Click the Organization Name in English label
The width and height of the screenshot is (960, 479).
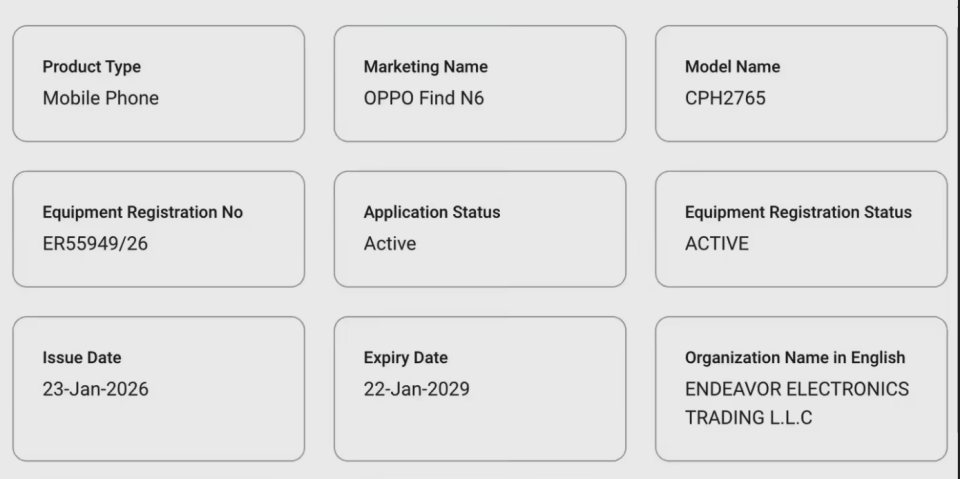[x=794, y=358]
